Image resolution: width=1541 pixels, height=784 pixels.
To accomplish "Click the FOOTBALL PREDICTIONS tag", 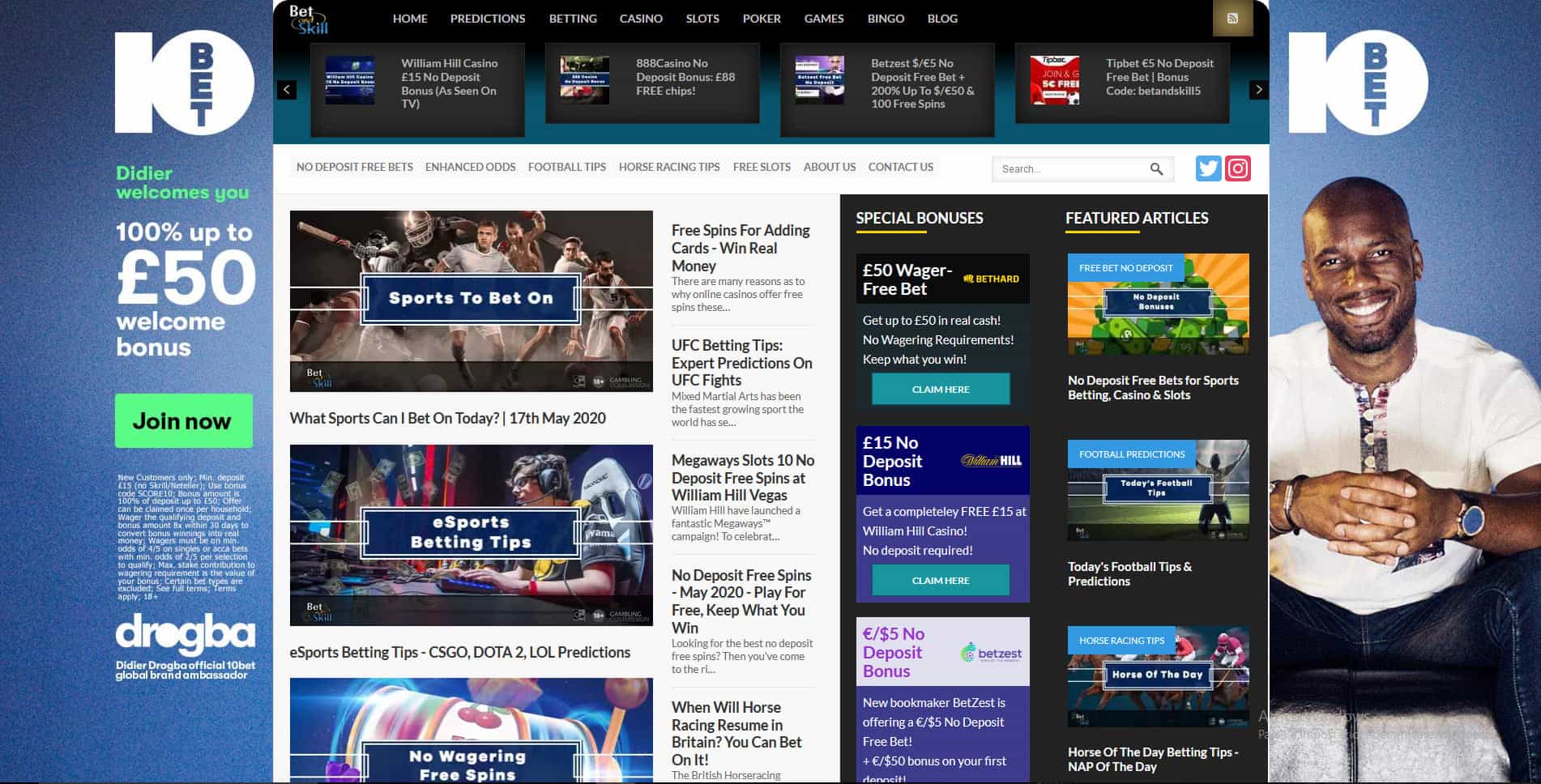I will [1132, 454].
